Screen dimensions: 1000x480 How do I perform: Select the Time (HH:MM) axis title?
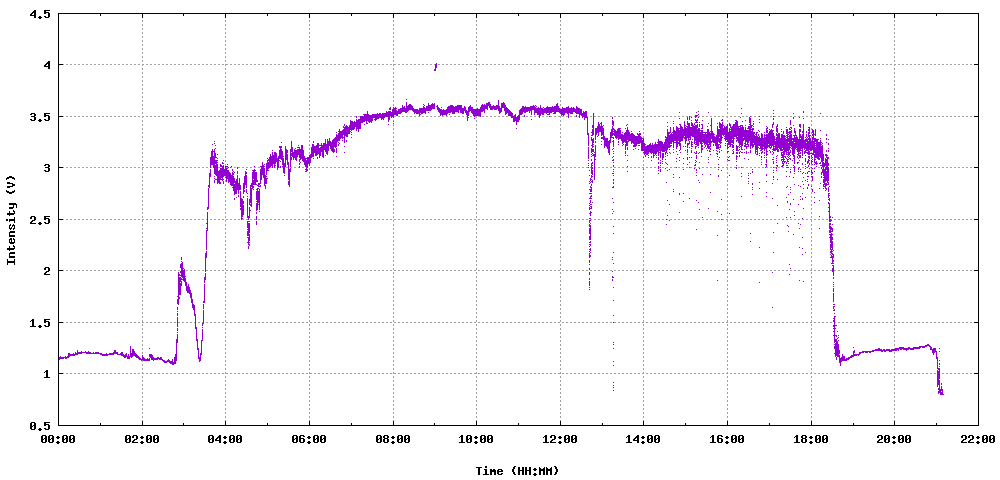click(517, 471)
